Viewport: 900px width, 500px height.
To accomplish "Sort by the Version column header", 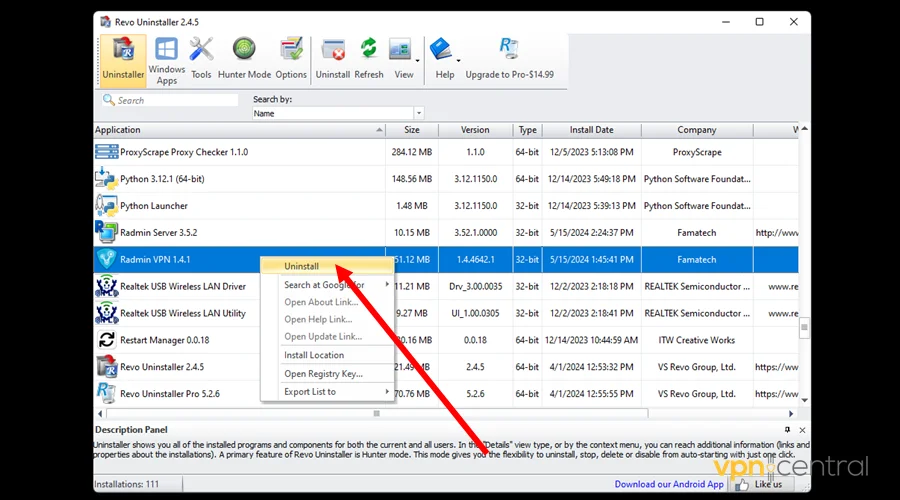I will coord(475,130).
